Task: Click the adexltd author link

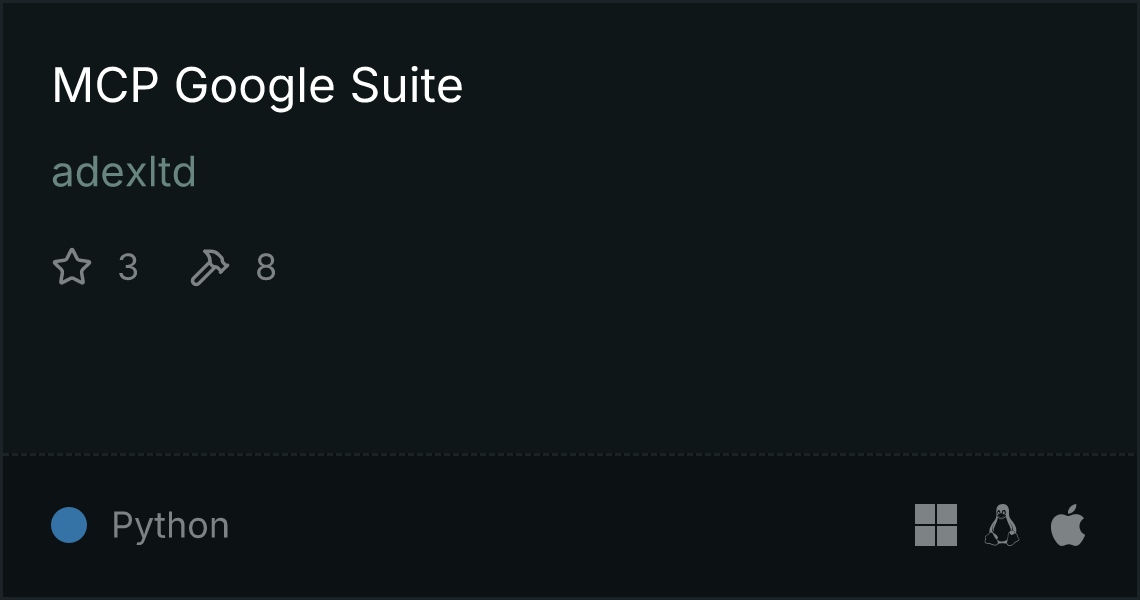Action: pos(124,172)
